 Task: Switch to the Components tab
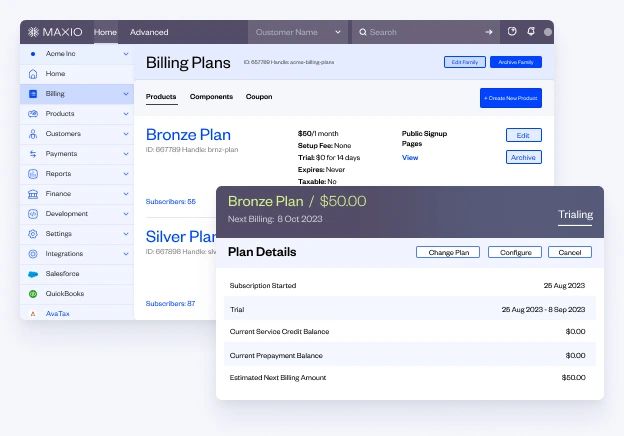211,97
